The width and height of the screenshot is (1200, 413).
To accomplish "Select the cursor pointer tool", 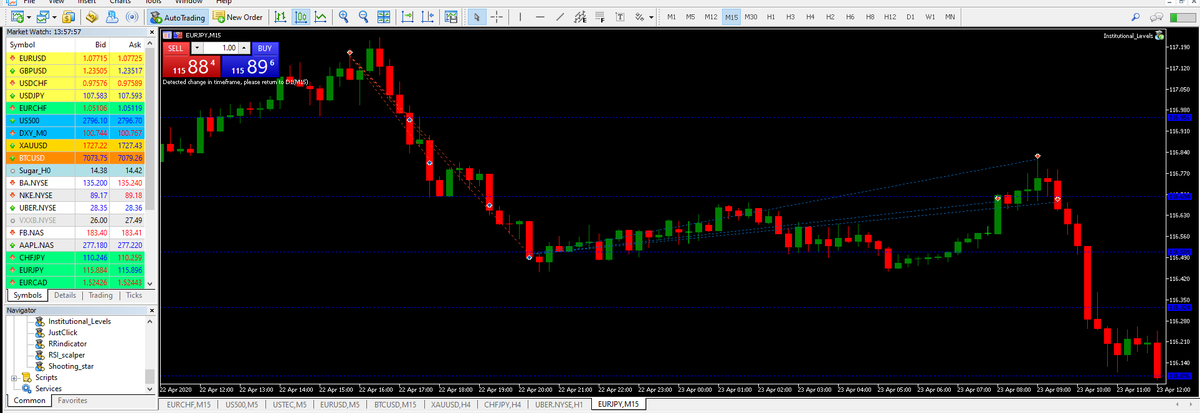I will click(x=477, y=17).
